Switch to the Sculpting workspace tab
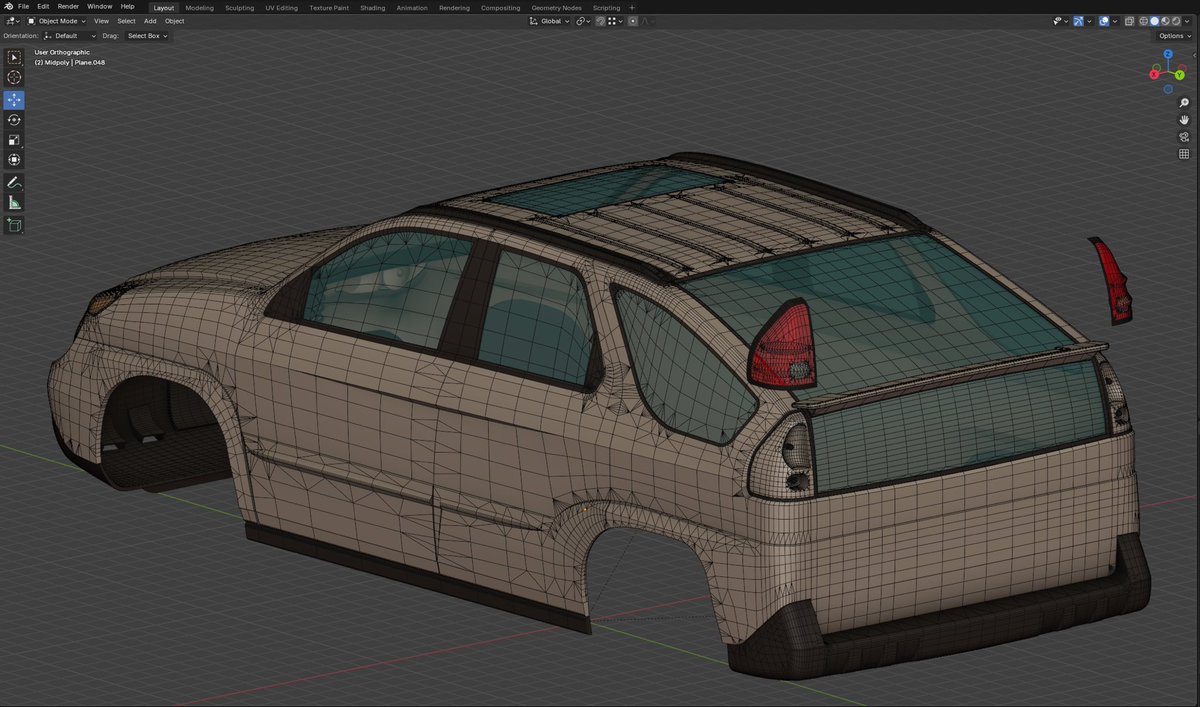The height and width of the screenshot is (707, 1200). 239,7
